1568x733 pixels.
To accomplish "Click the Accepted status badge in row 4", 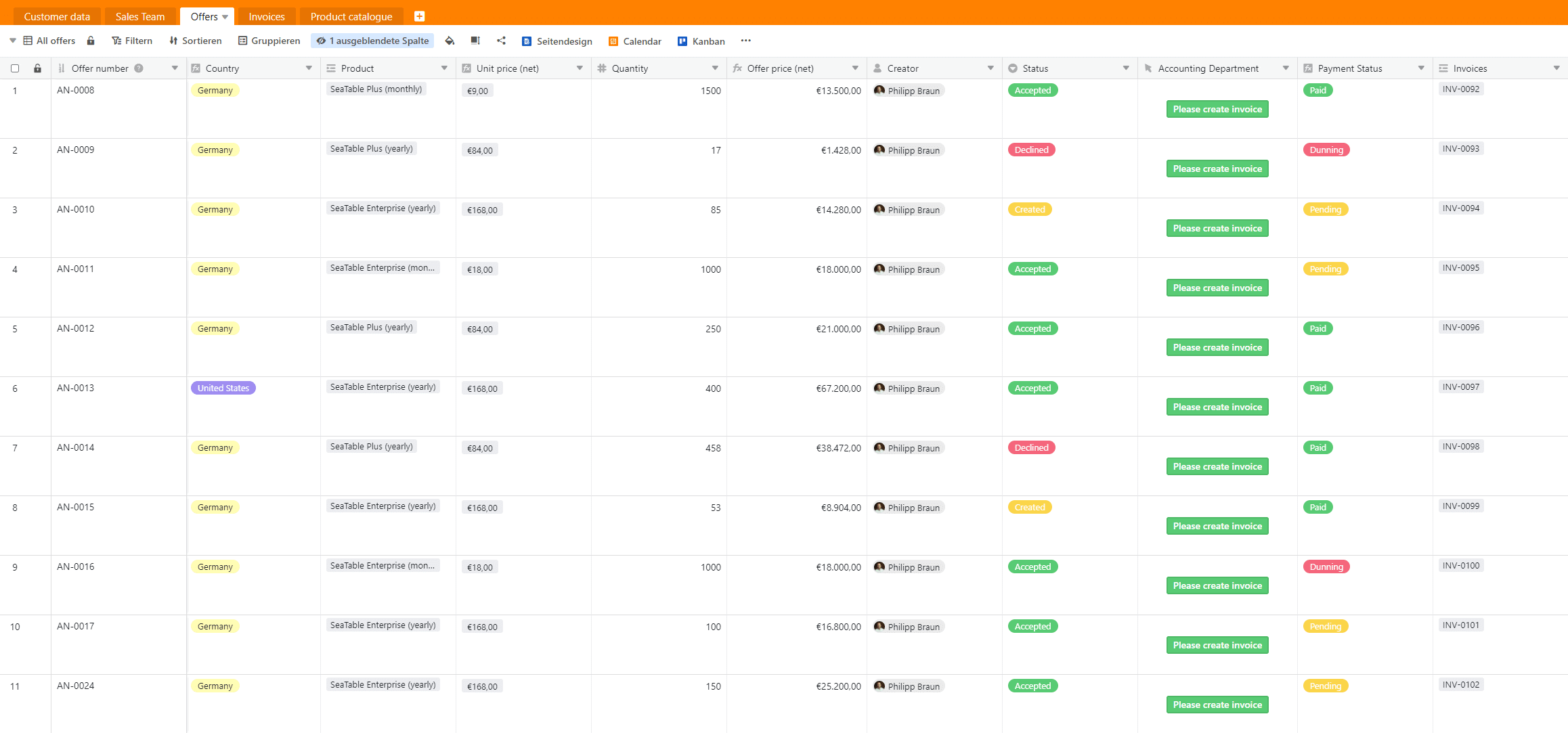I will (1032, 268).
